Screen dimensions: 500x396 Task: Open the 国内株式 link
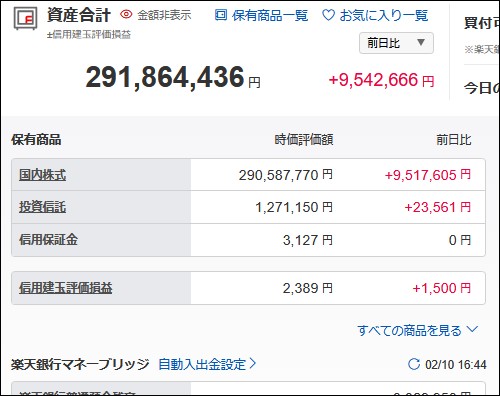[42, 175]
